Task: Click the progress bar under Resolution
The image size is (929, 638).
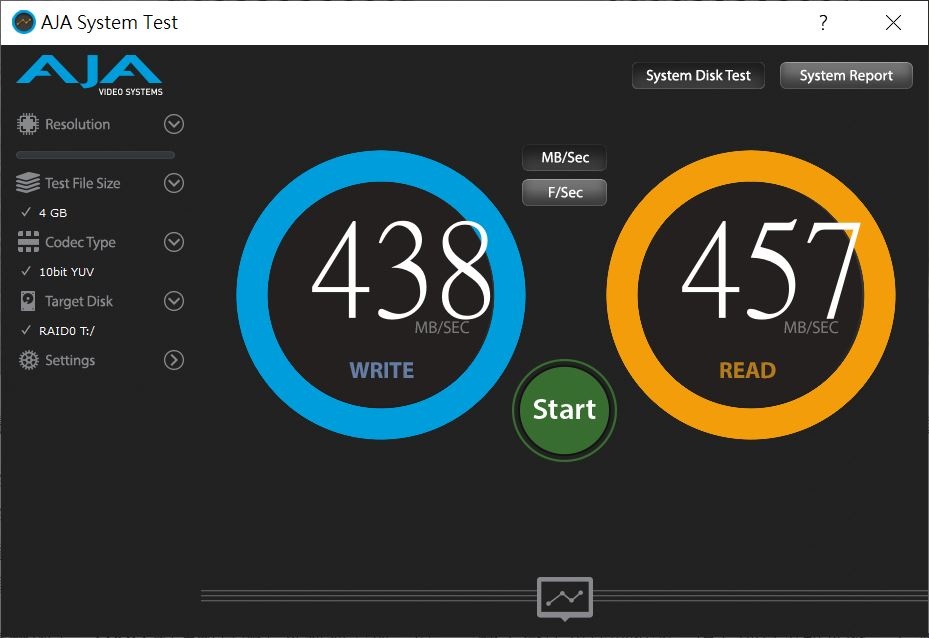Action: tap(95, 155)
